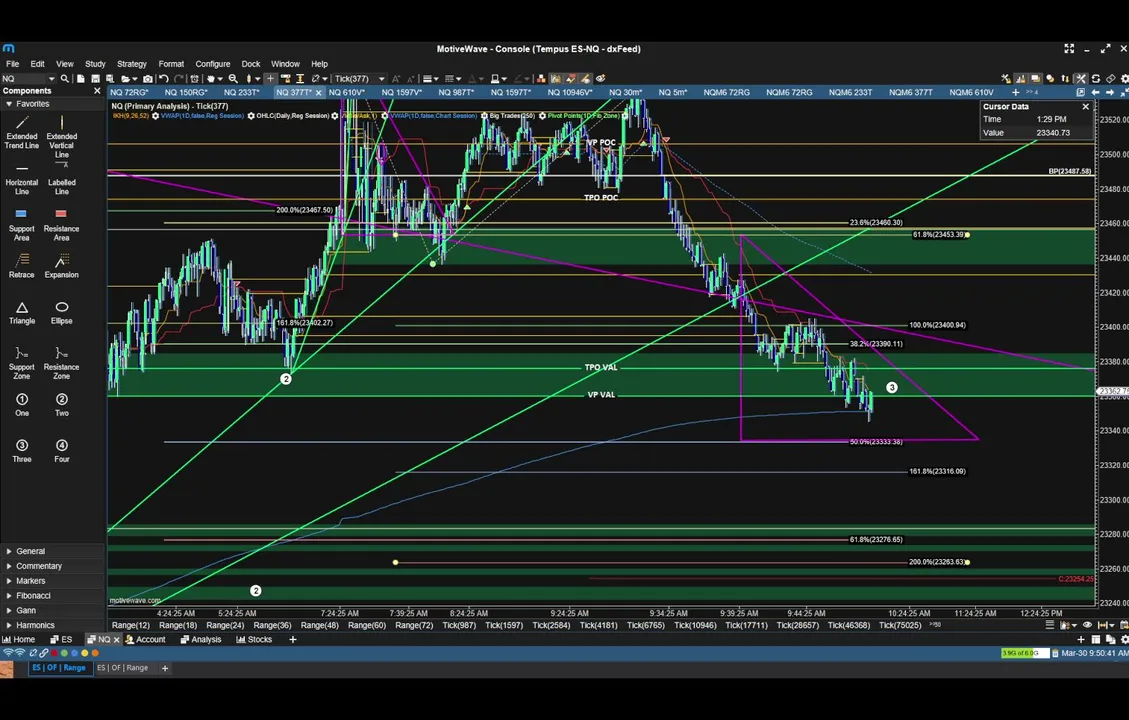
Task: Toggle the crossed tools button at top right
Action: point(1081,78)
